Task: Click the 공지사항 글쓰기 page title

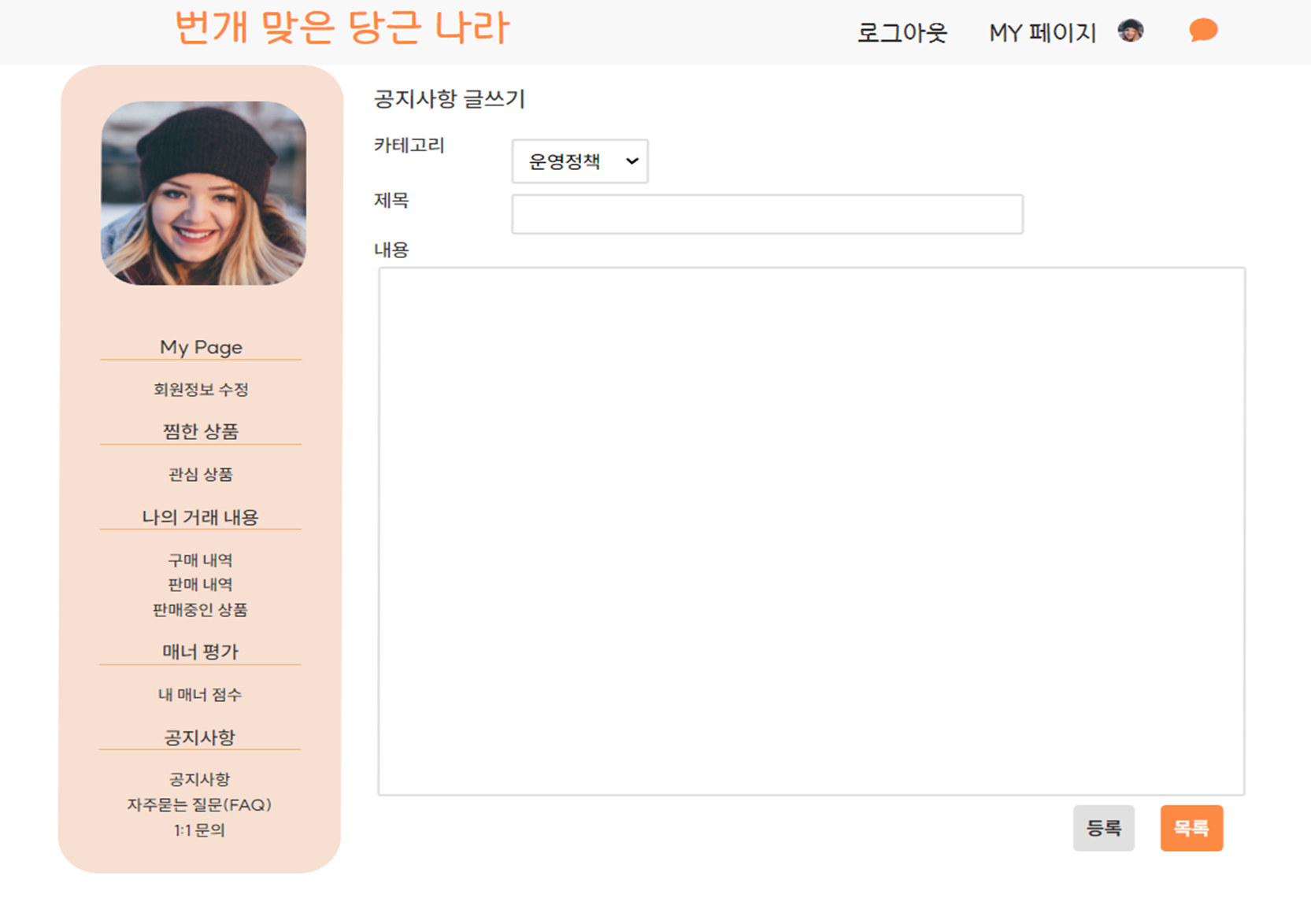Action: coord(449,99)
